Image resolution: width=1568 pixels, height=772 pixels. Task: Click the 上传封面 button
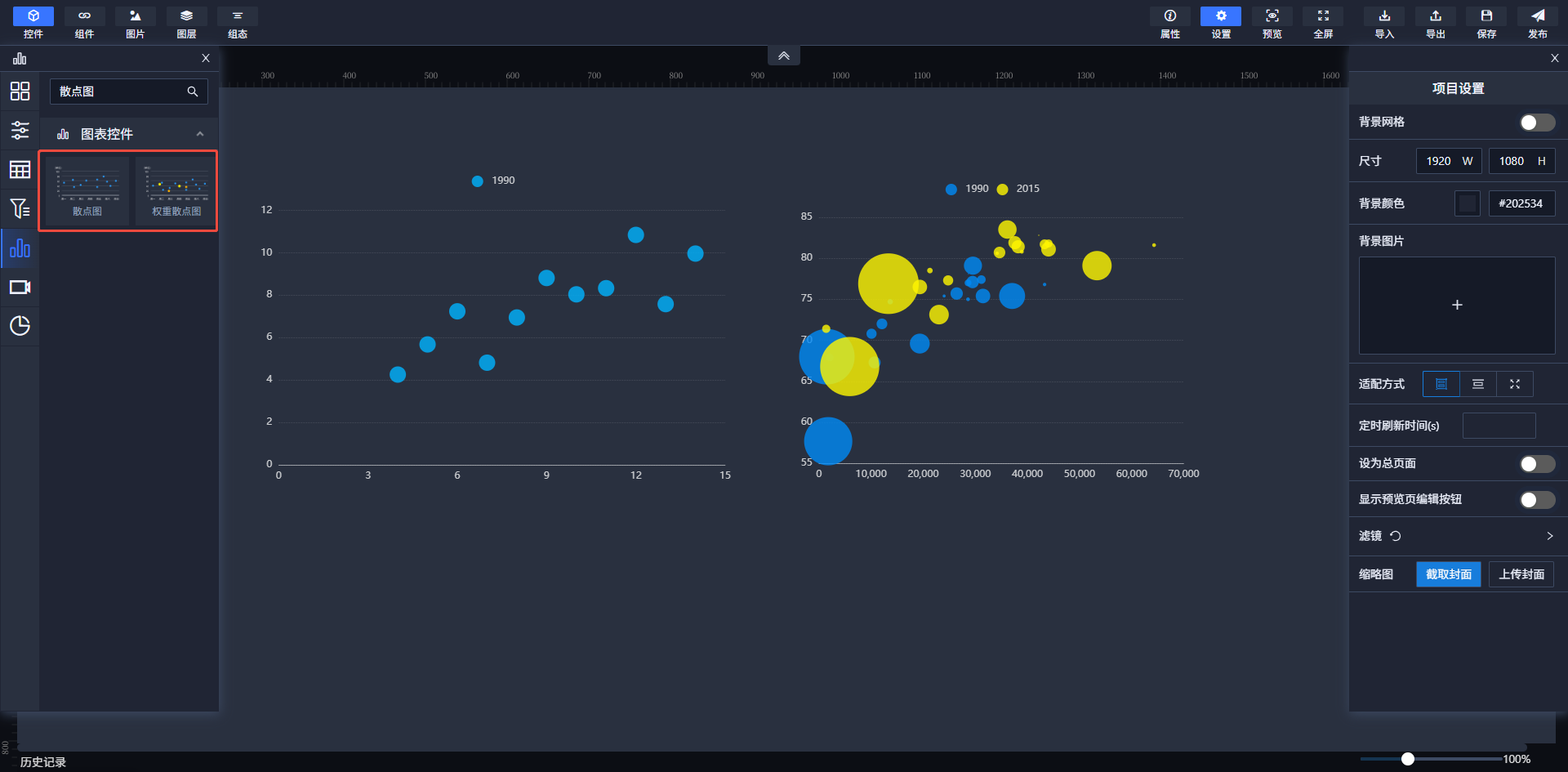click(x=1521, y=574)
